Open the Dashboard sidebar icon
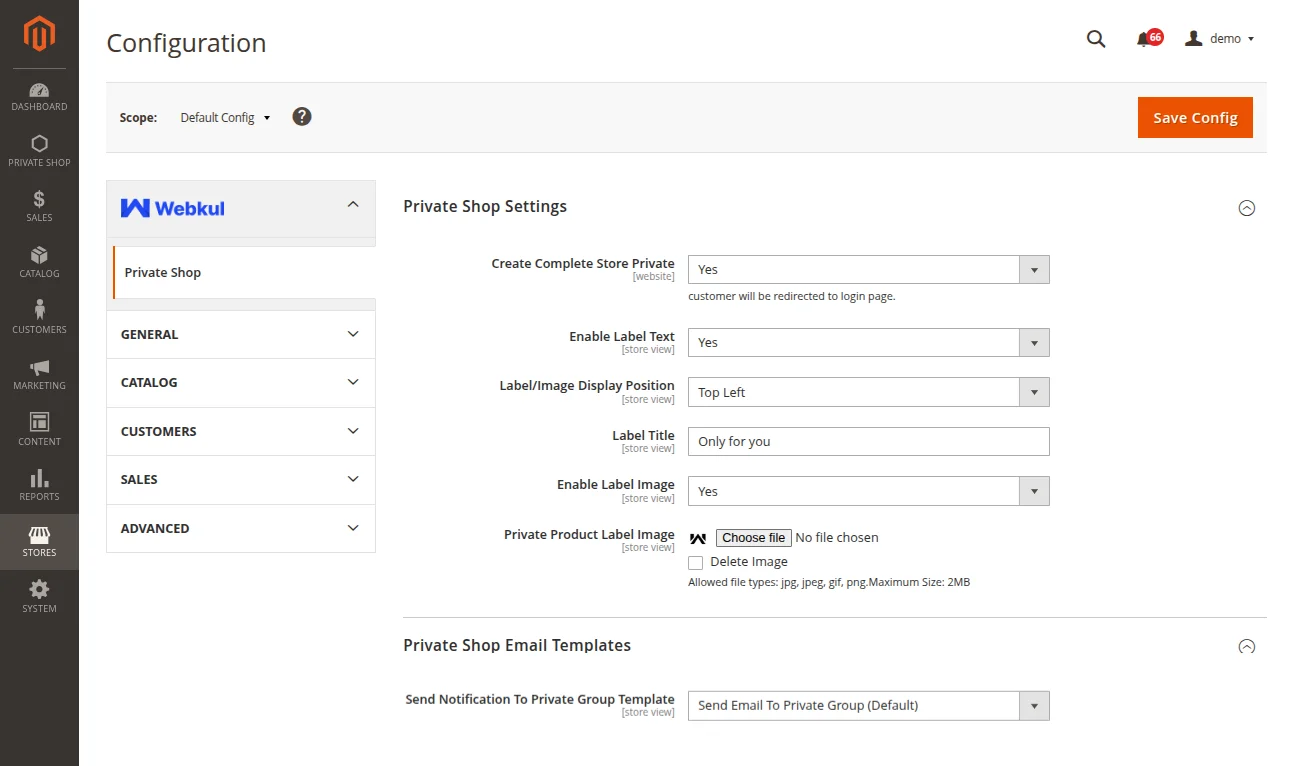This screenshot has width=1294, height=766. pyautogui.click(x=39, y=91)
